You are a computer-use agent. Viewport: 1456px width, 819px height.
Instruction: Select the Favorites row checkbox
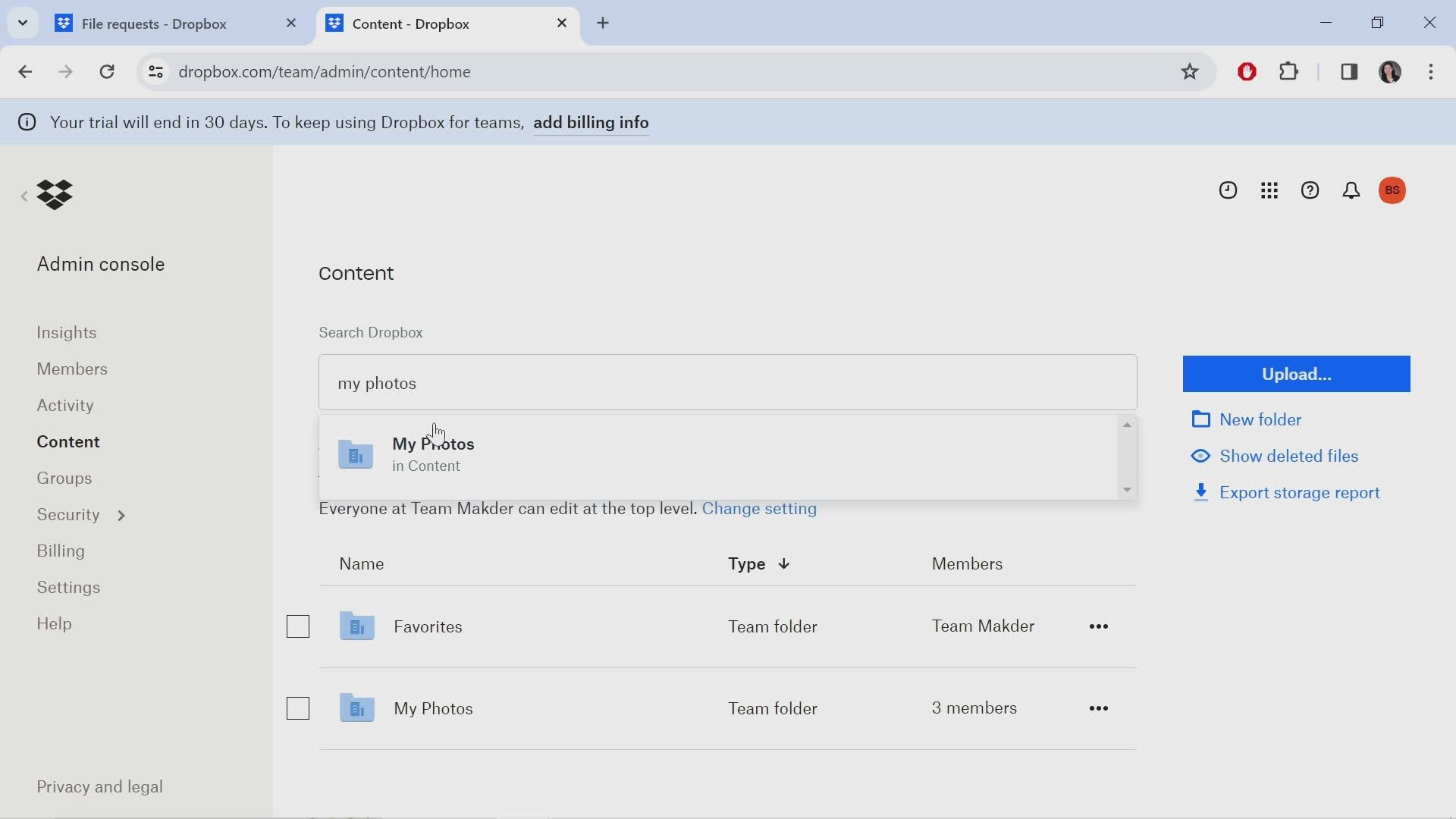298,626
